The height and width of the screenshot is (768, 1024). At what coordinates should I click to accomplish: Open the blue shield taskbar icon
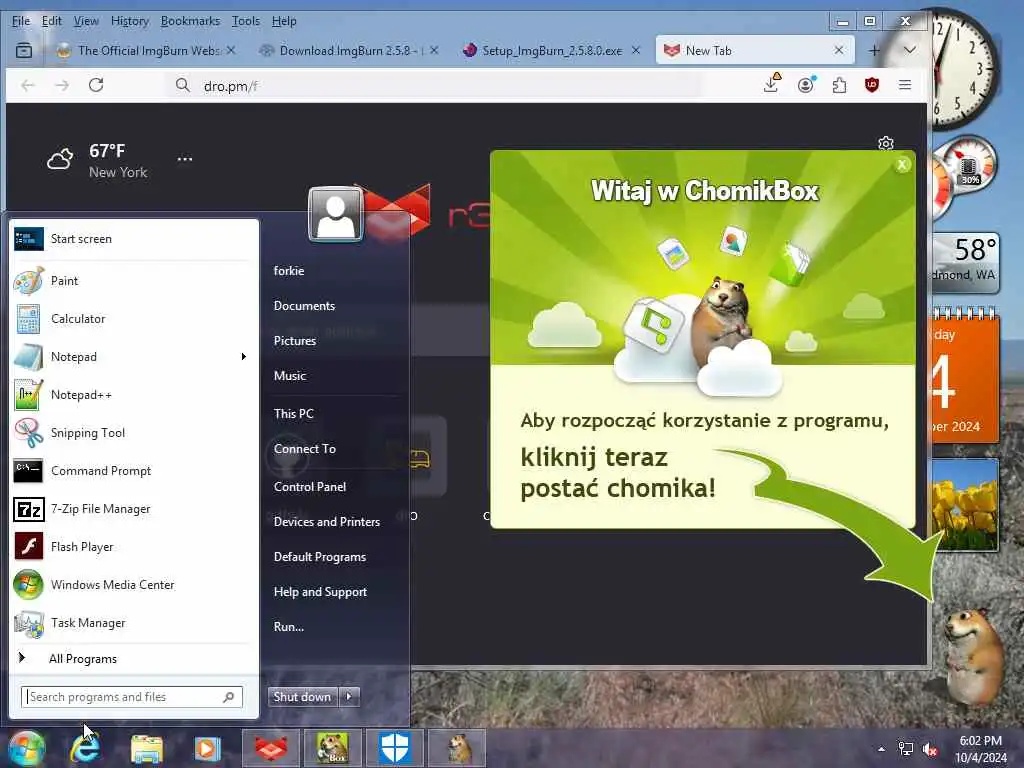click(394, 748)
